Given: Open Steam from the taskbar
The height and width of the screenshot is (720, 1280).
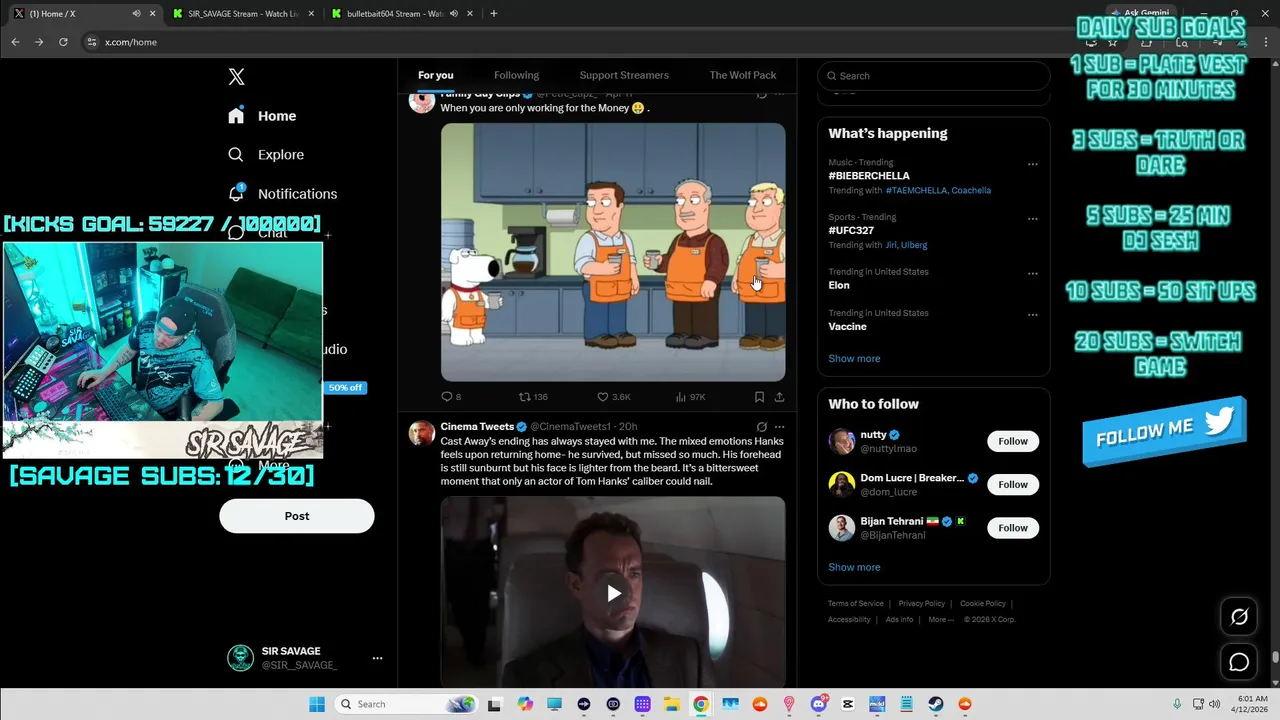Looking at the screenshot, I should point(936,704).
